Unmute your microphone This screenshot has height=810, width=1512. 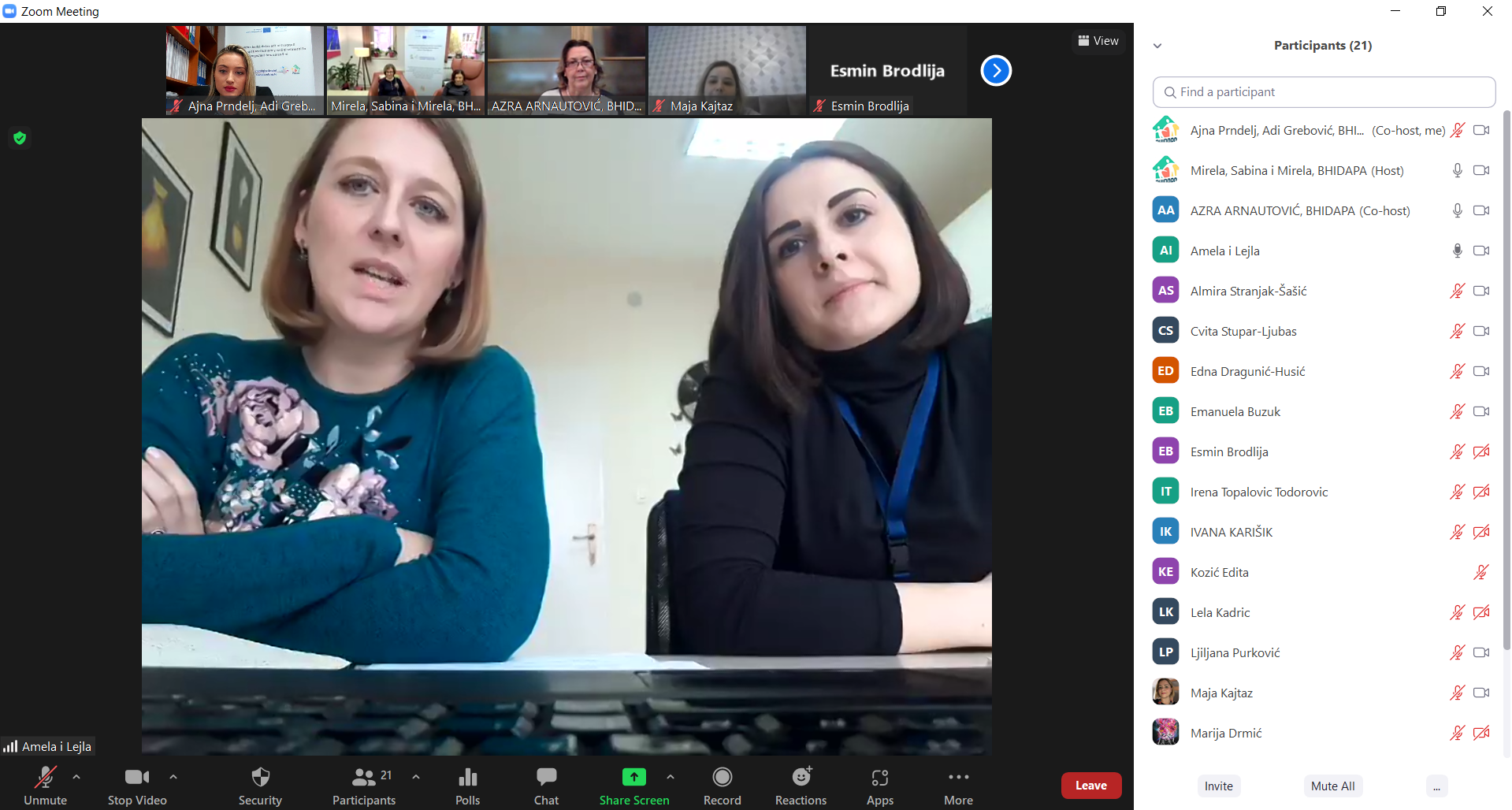click(x=45, y=786)
